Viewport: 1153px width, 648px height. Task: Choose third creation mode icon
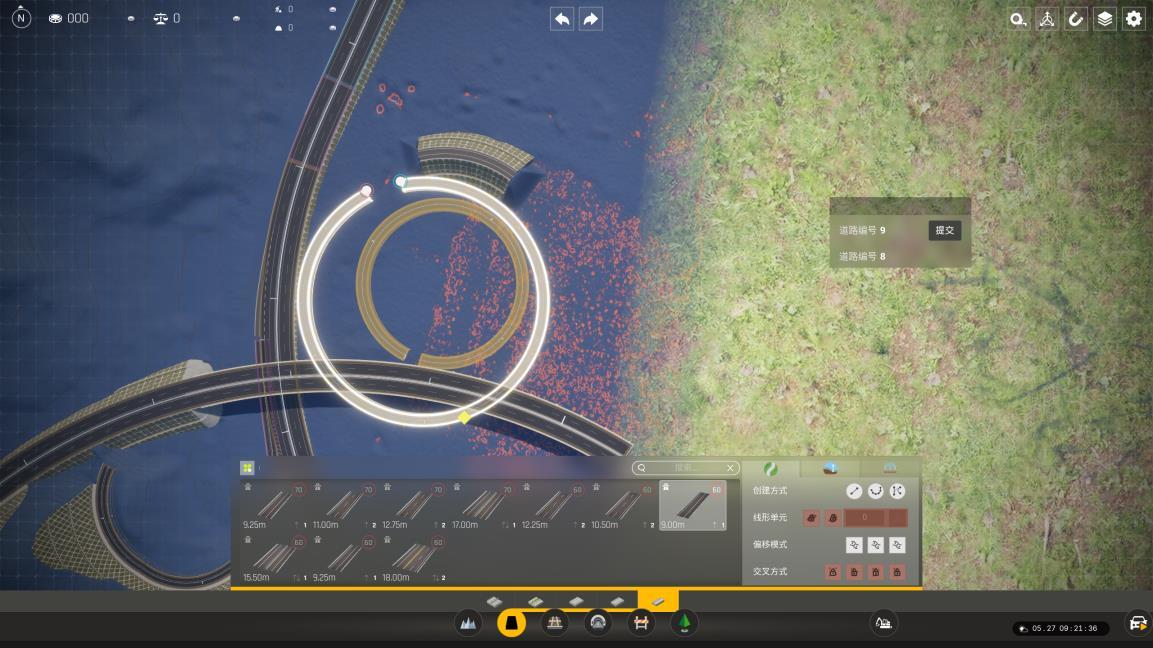897,491
